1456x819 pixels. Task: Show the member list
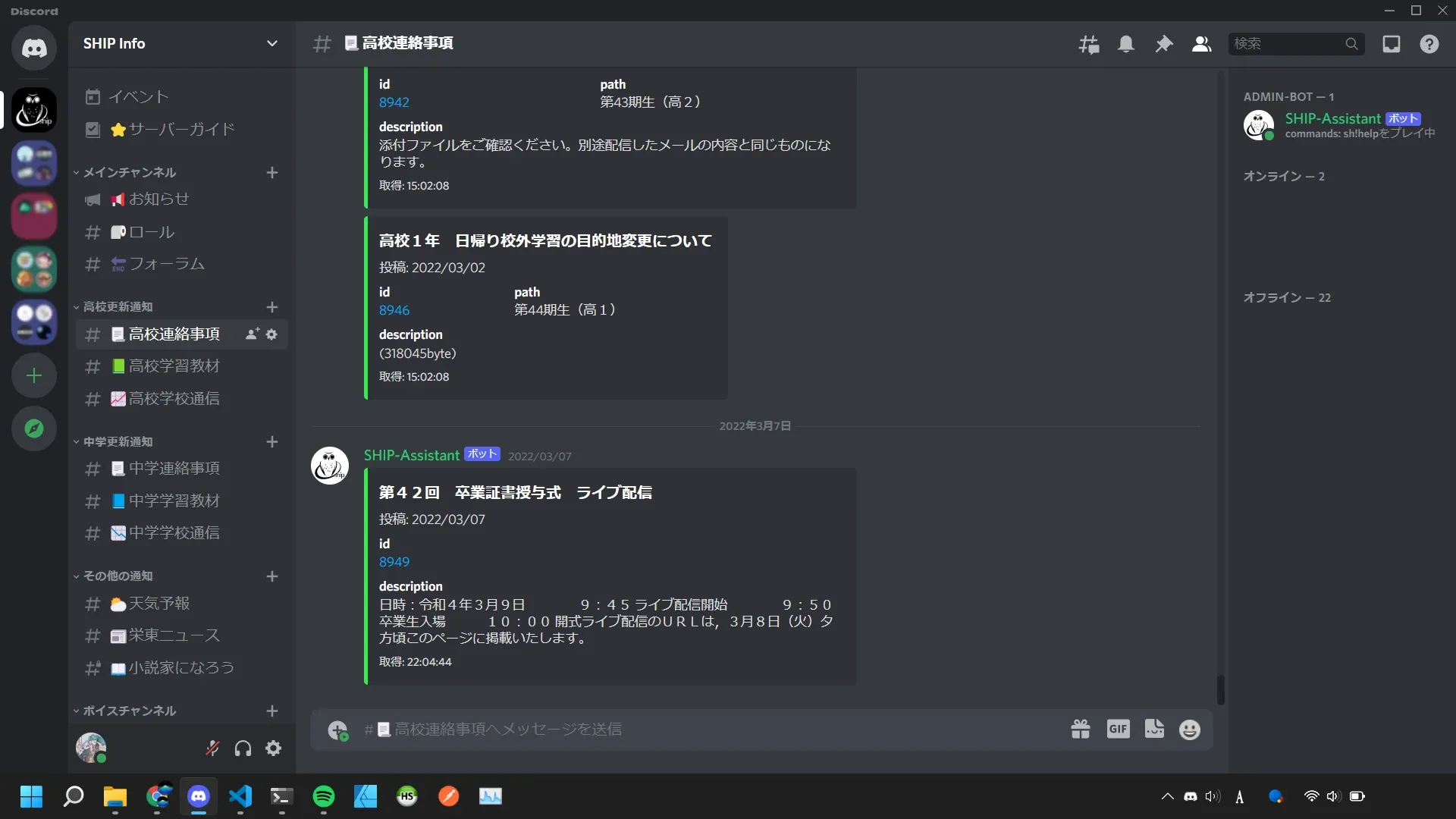click(x=1200, y=43)
